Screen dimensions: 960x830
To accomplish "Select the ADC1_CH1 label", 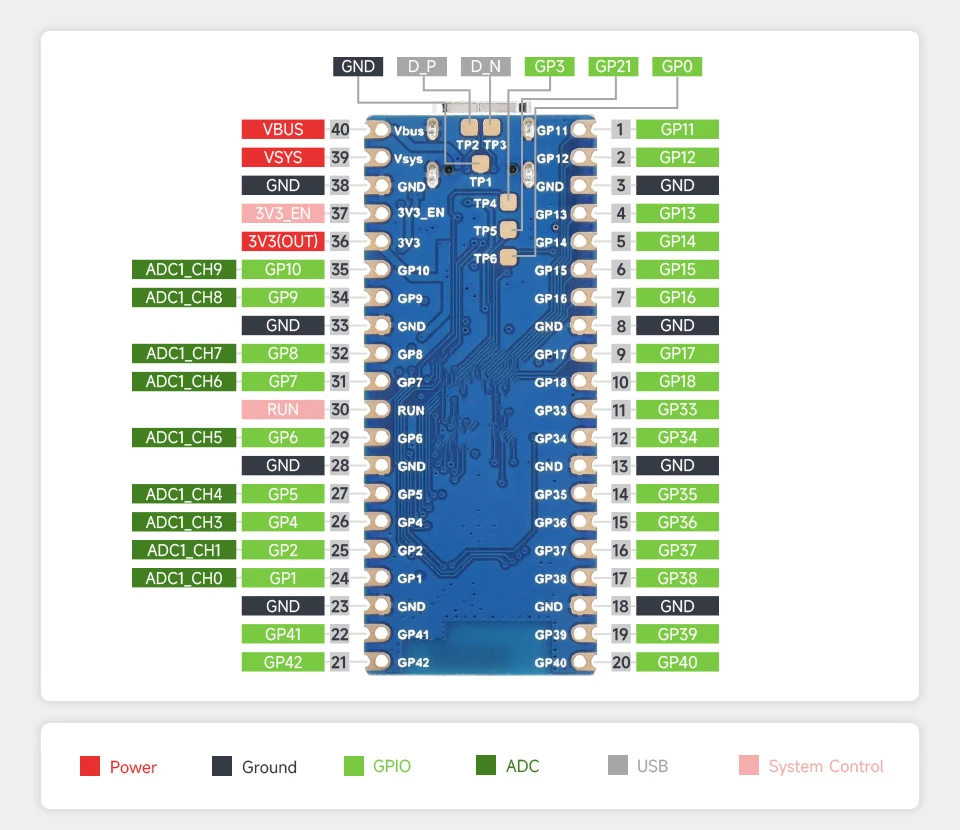I will pyautogui.click(x=184, y=550).
